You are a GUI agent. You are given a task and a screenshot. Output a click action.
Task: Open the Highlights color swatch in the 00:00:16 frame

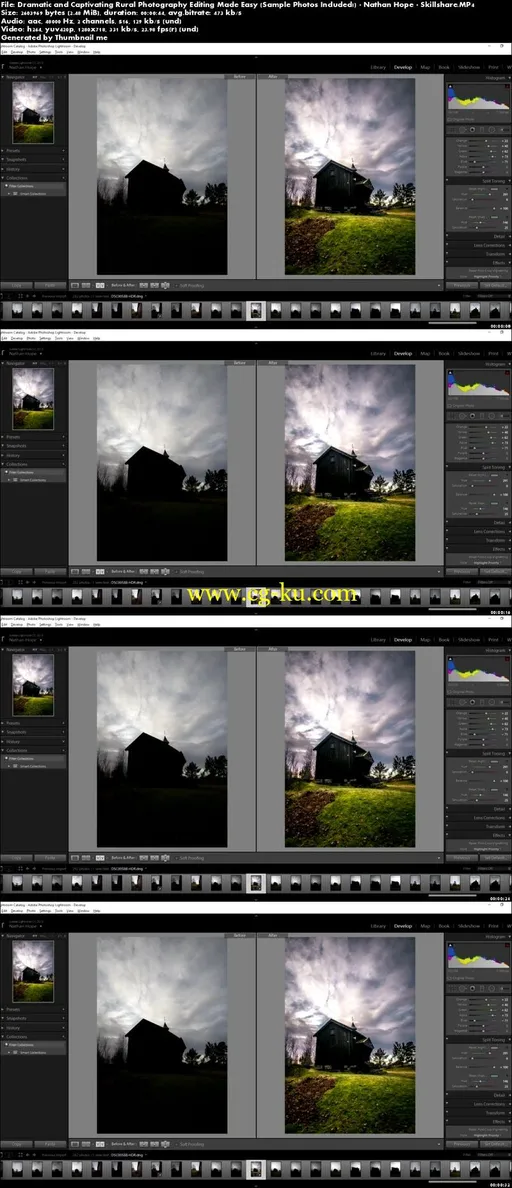point(494,475)
